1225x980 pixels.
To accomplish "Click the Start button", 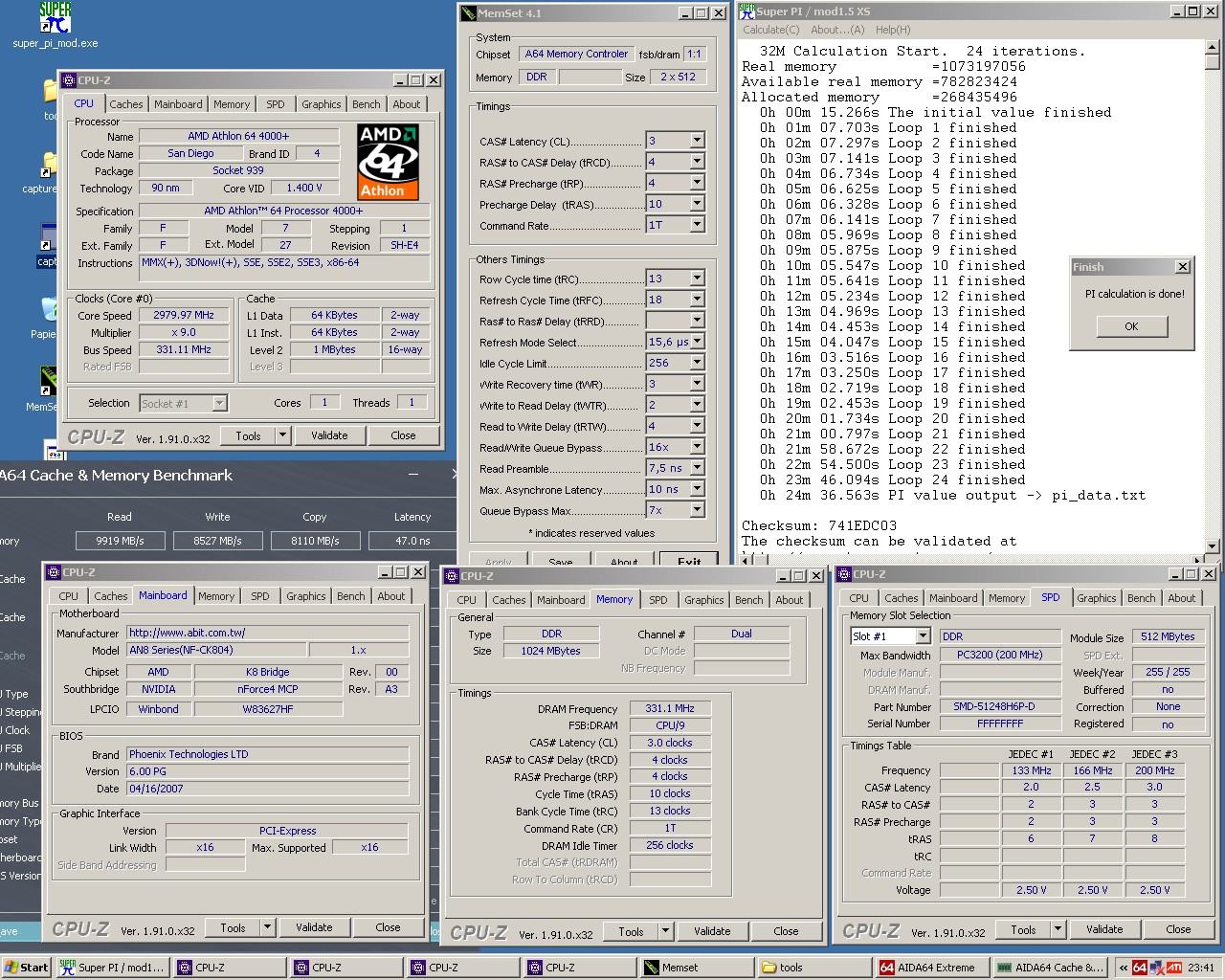I will [x=26, y=968].
